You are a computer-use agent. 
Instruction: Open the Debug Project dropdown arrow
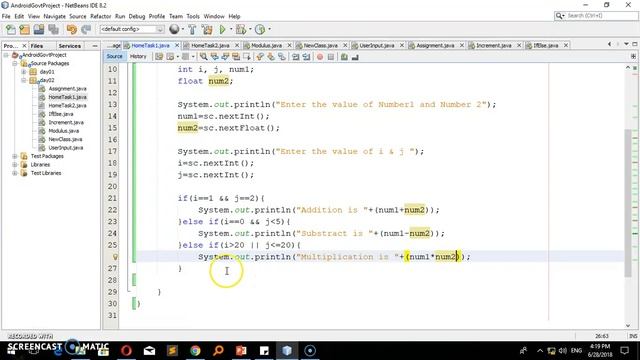point(250,29)
